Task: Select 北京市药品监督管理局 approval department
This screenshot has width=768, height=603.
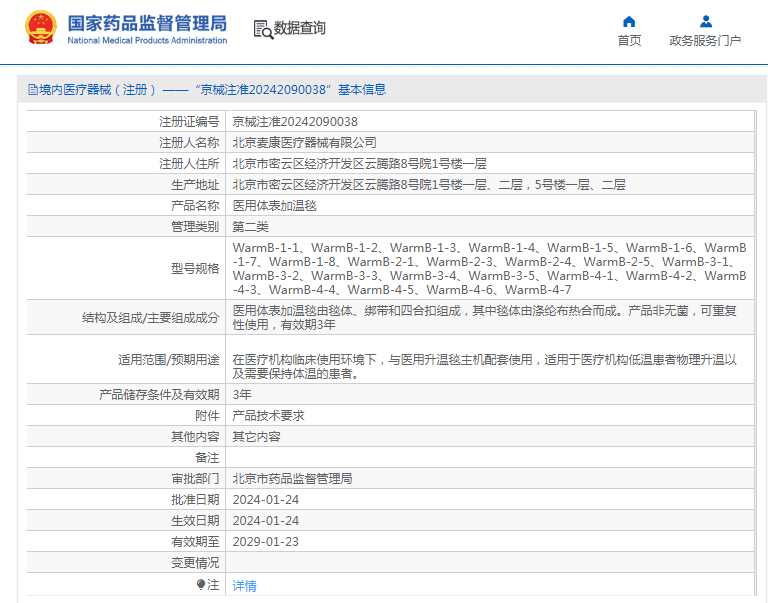Action: 292,479
